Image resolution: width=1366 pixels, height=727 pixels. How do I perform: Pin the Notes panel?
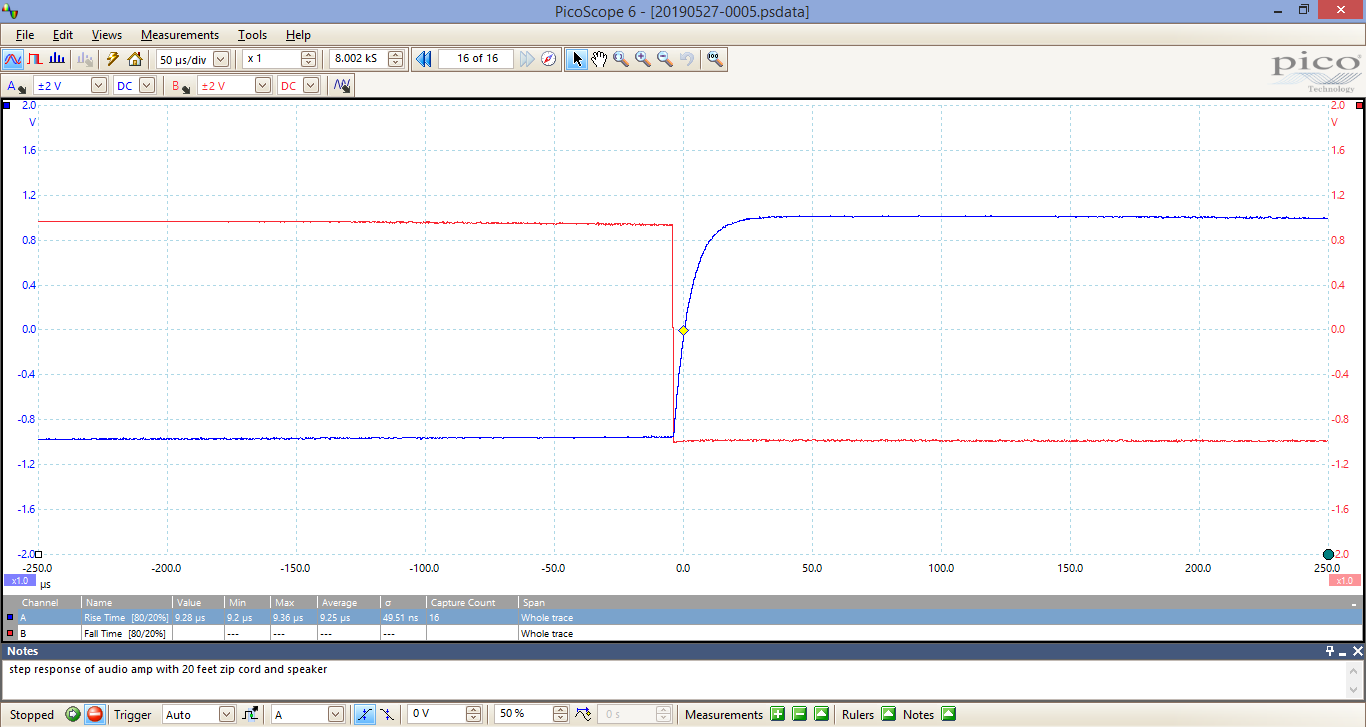(1331, 651)
